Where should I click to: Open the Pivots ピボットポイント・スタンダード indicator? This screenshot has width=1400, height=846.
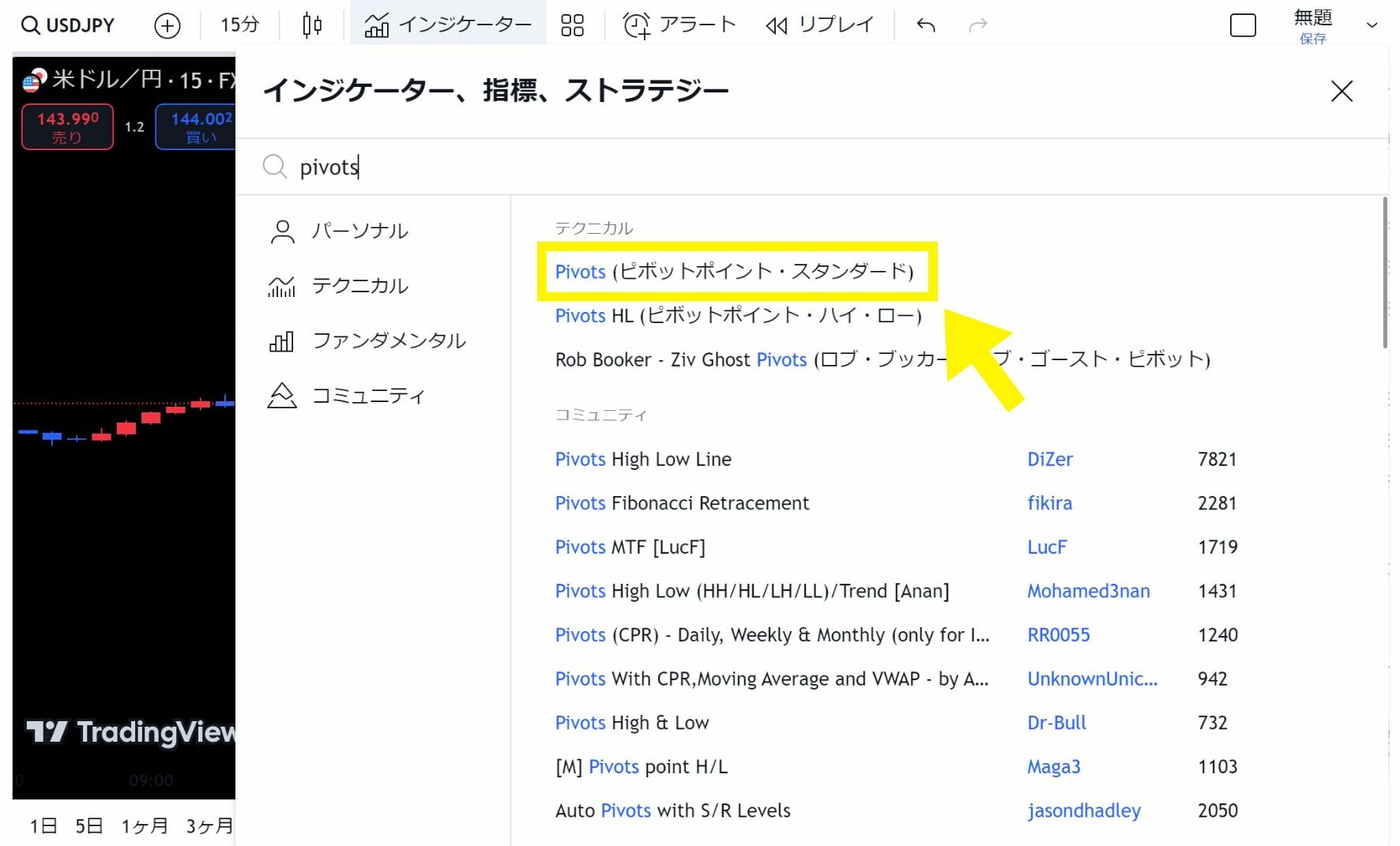(734, 271)
